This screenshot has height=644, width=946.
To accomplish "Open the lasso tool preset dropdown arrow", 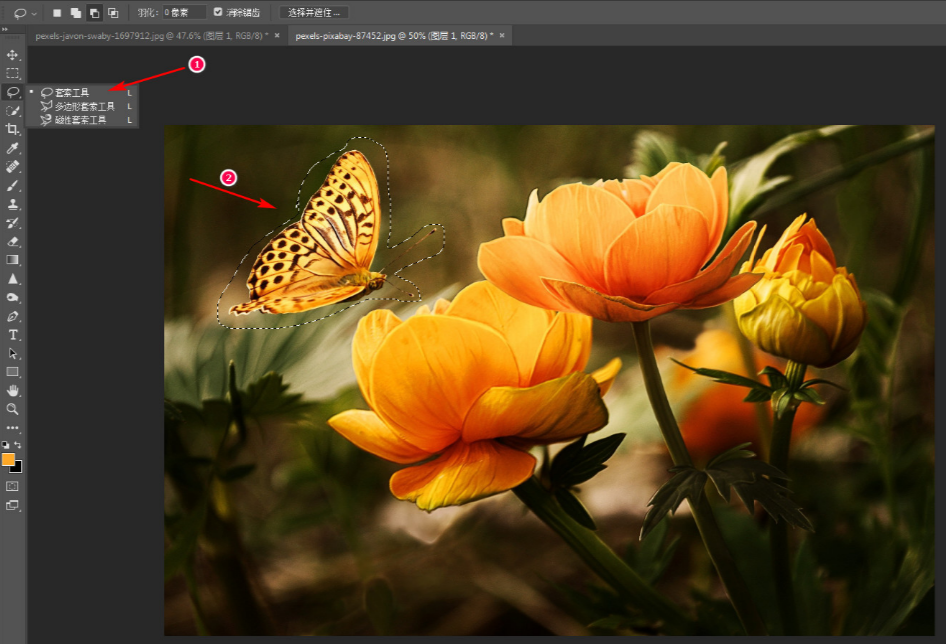I will tap(34, 13).
